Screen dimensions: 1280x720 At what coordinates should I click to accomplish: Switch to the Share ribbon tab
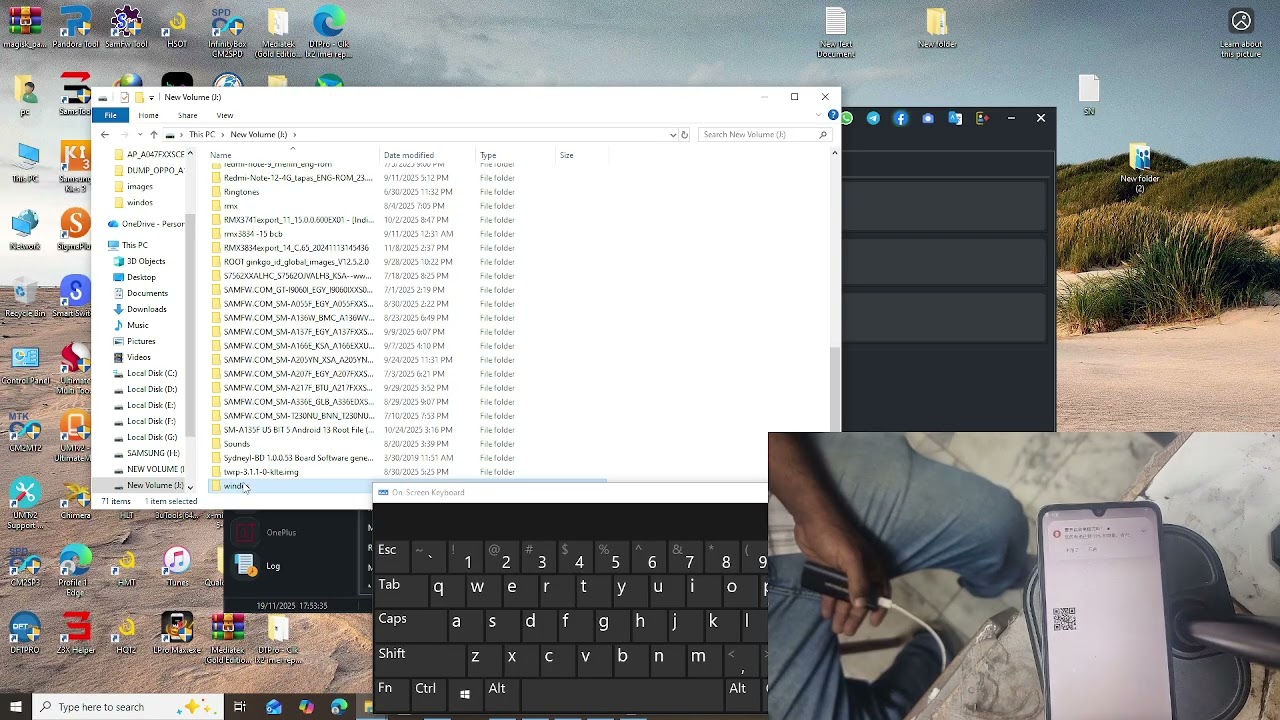187,115
